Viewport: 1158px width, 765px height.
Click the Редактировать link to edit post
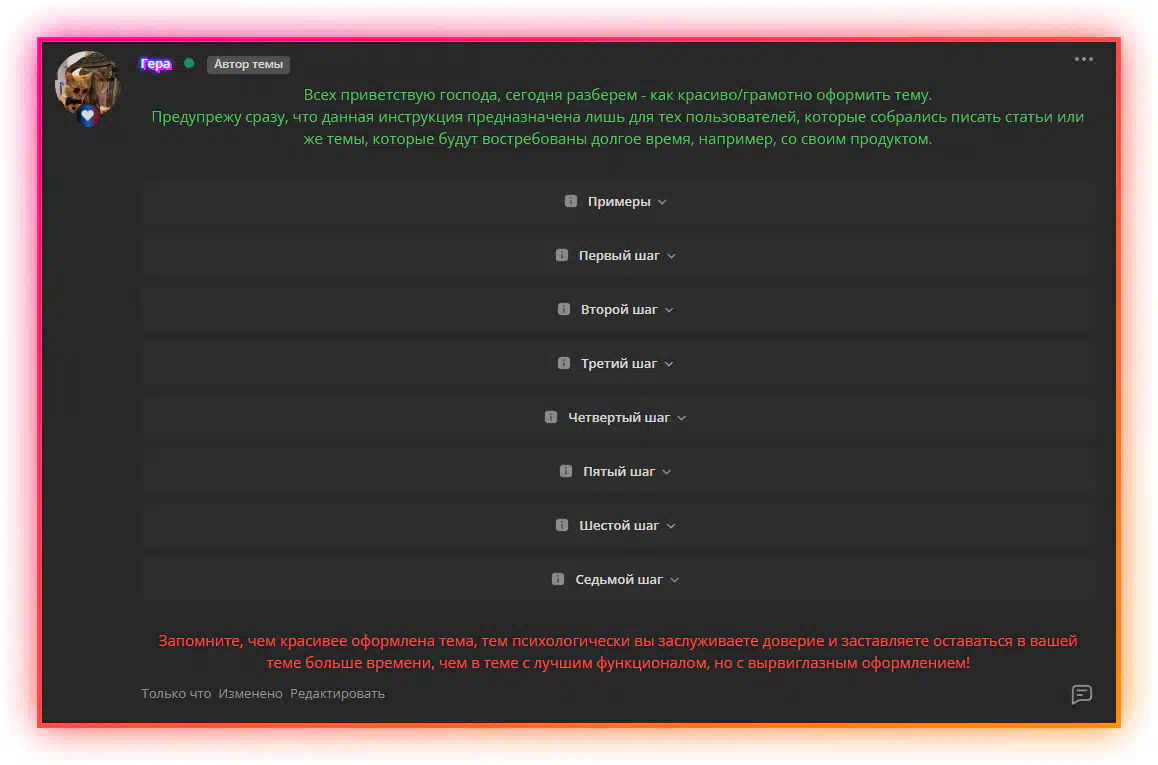[337, 693]
